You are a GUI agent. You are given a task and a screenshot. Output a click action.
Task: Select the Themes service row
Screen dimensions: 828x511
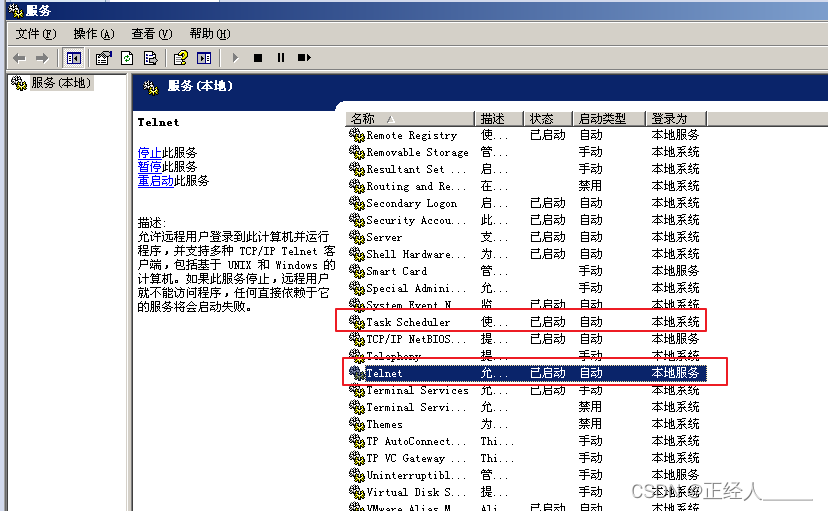[x=526, y=424]
